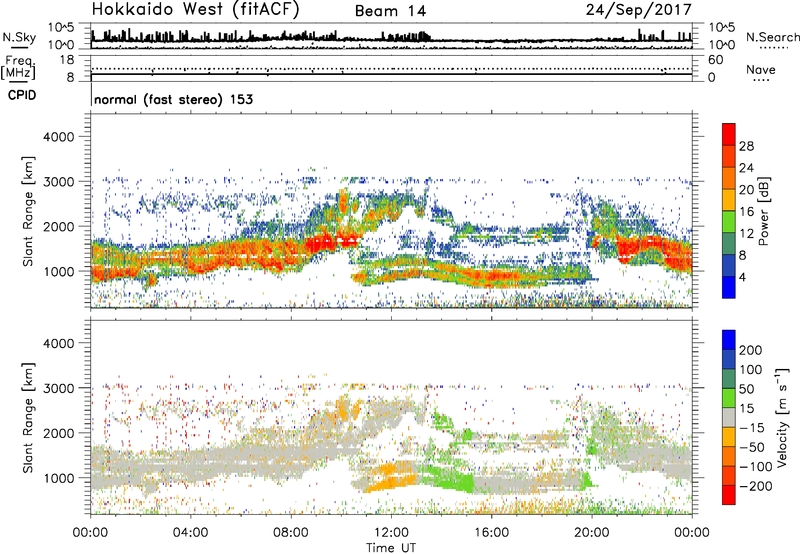Click the red top segment of power colorbar
This screenshot has height=554, width=800.
point(729,134)
